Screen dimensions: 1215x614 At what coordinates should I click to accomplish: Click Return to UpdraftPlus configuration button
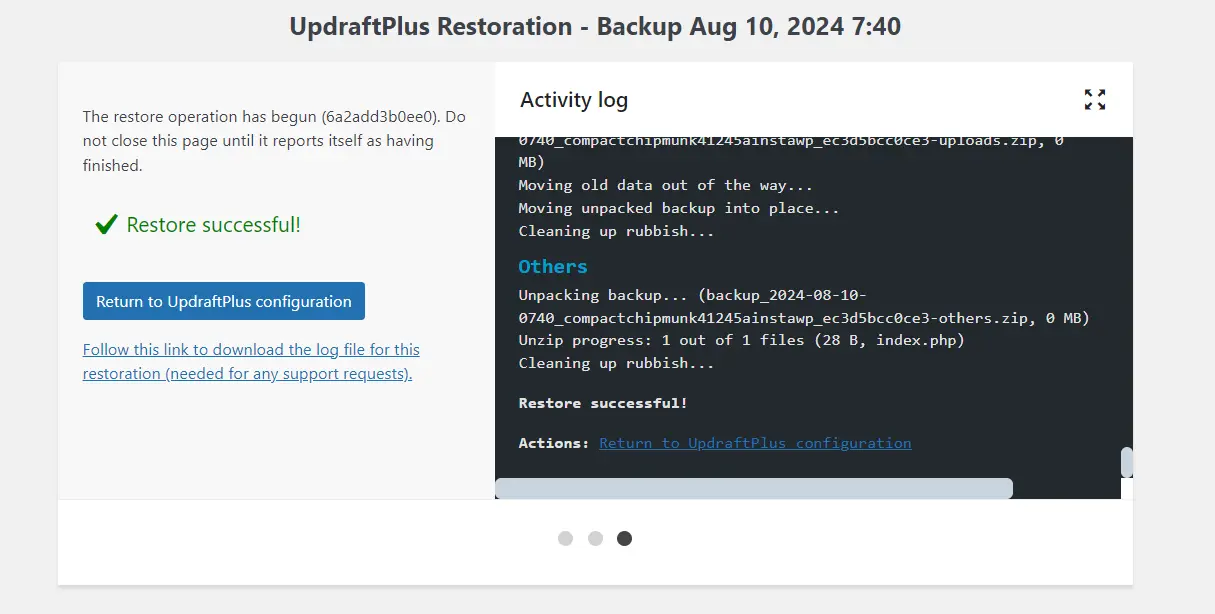(224, 301)
